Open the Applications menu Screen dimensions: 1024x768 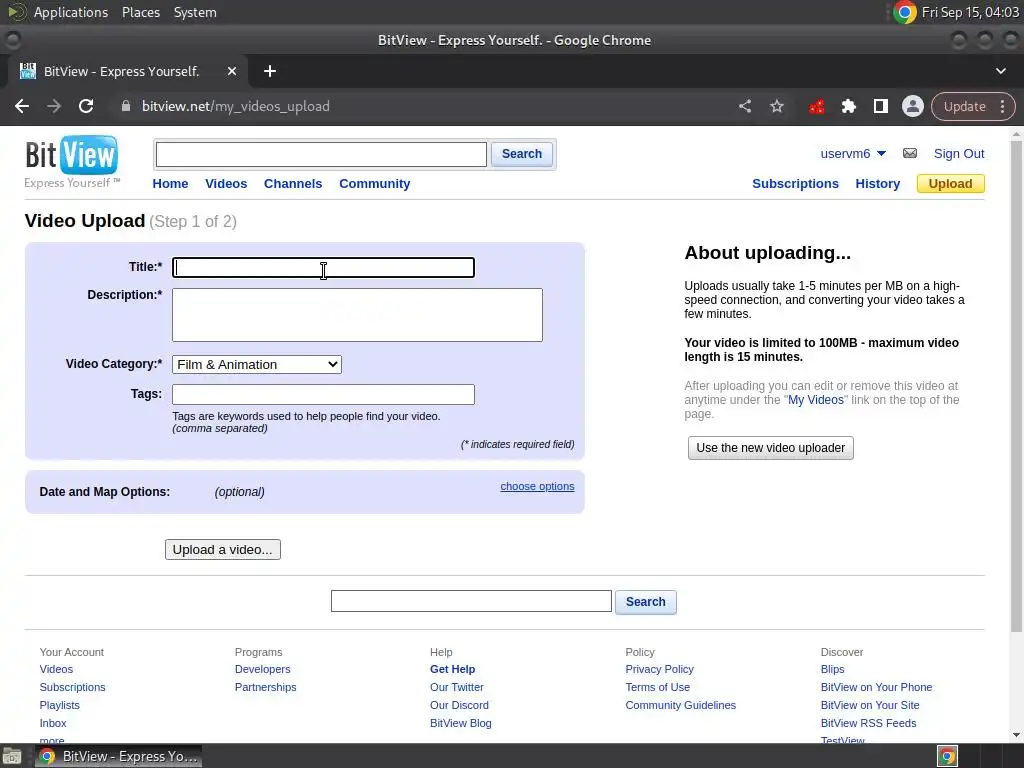pyautogui.click(x=71, y=12)
